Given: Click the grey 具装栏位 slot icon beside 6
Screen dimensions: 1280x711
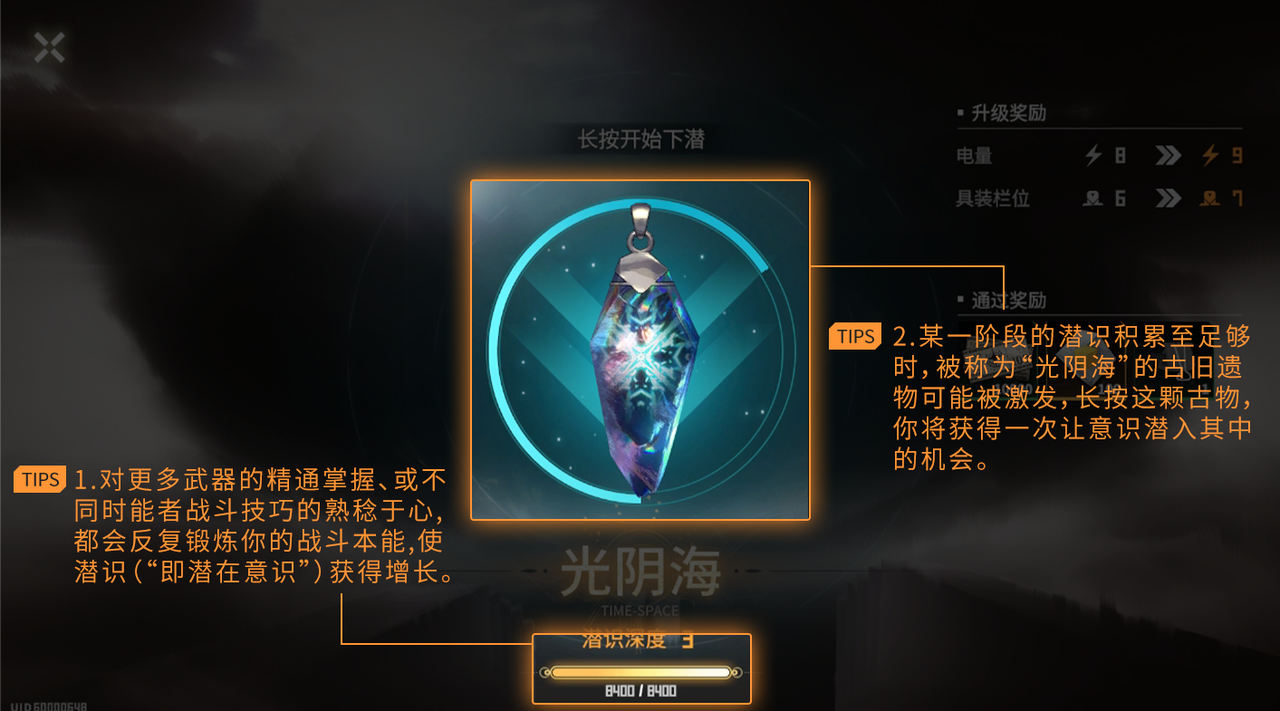Looking at the screenshot, I should [1093, 198].
